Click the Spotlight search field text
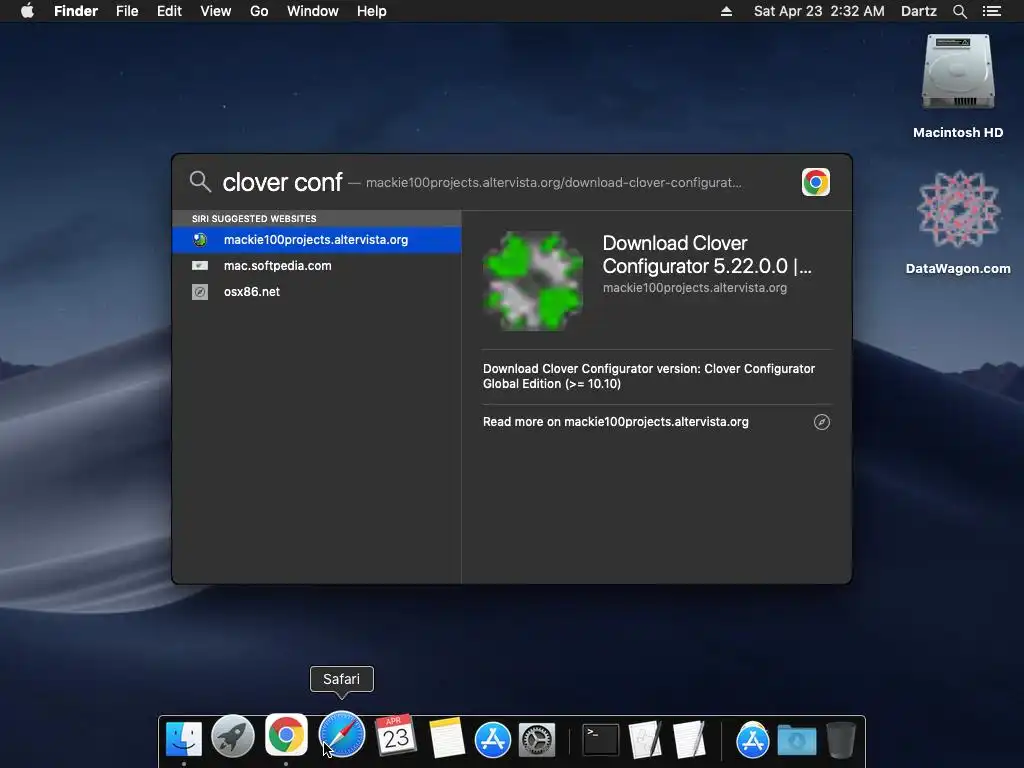The width and height of the screenshot is (1024, 768). 282,182
